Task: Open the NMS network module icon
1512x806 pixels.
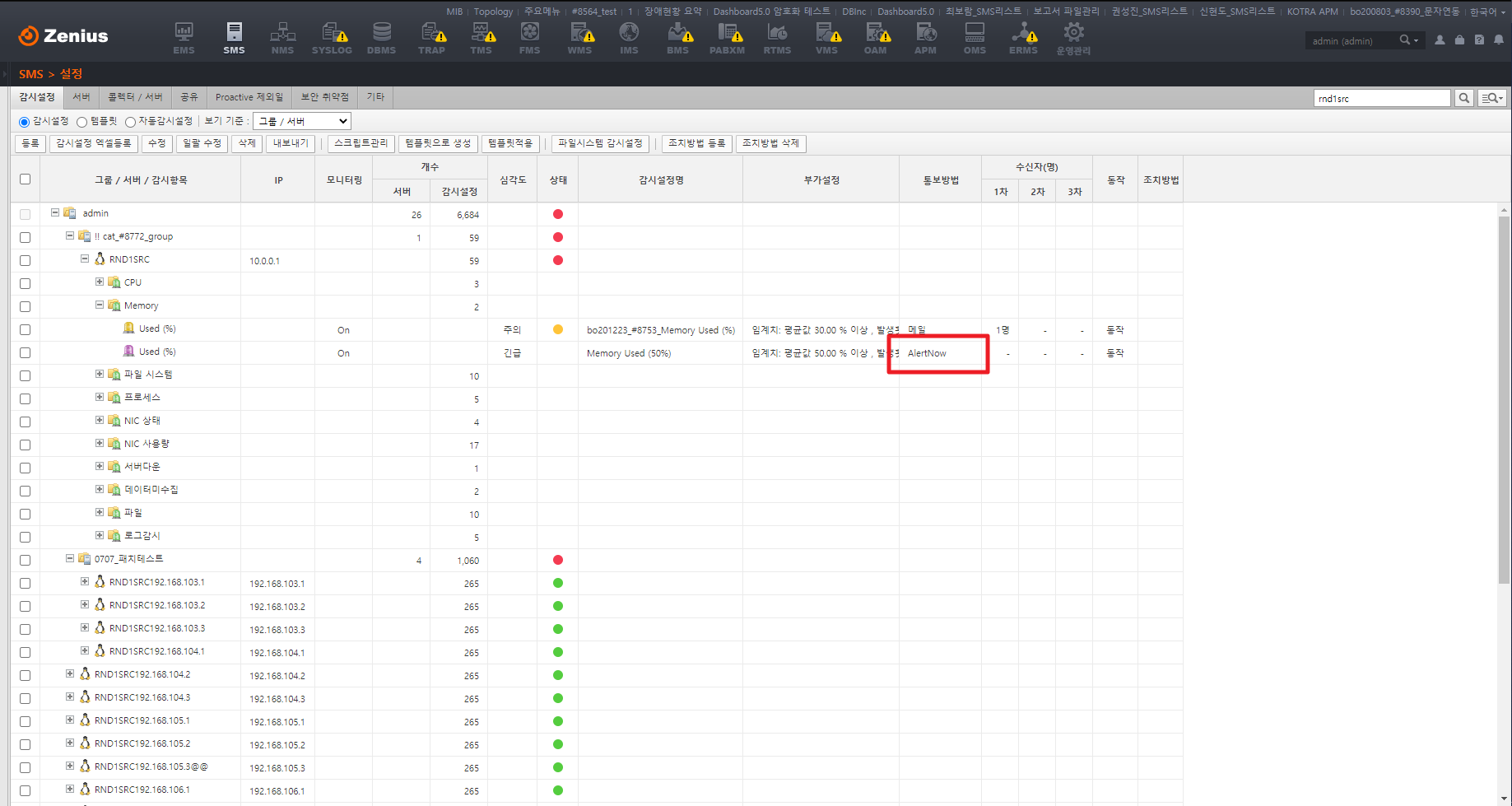Action: (282, 38)
